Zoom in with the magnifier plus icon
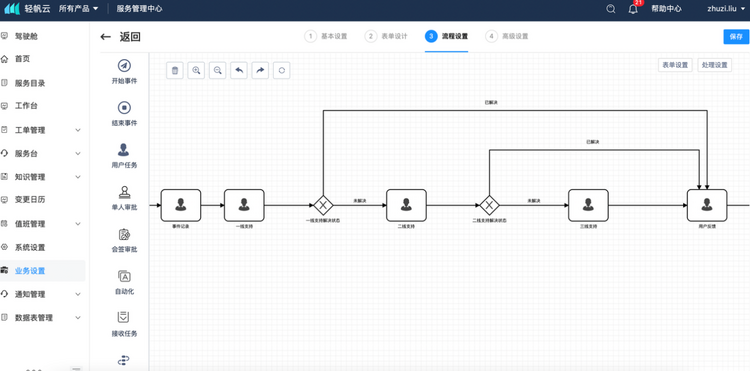The image size is (750, 371). (x=196, y=70)
